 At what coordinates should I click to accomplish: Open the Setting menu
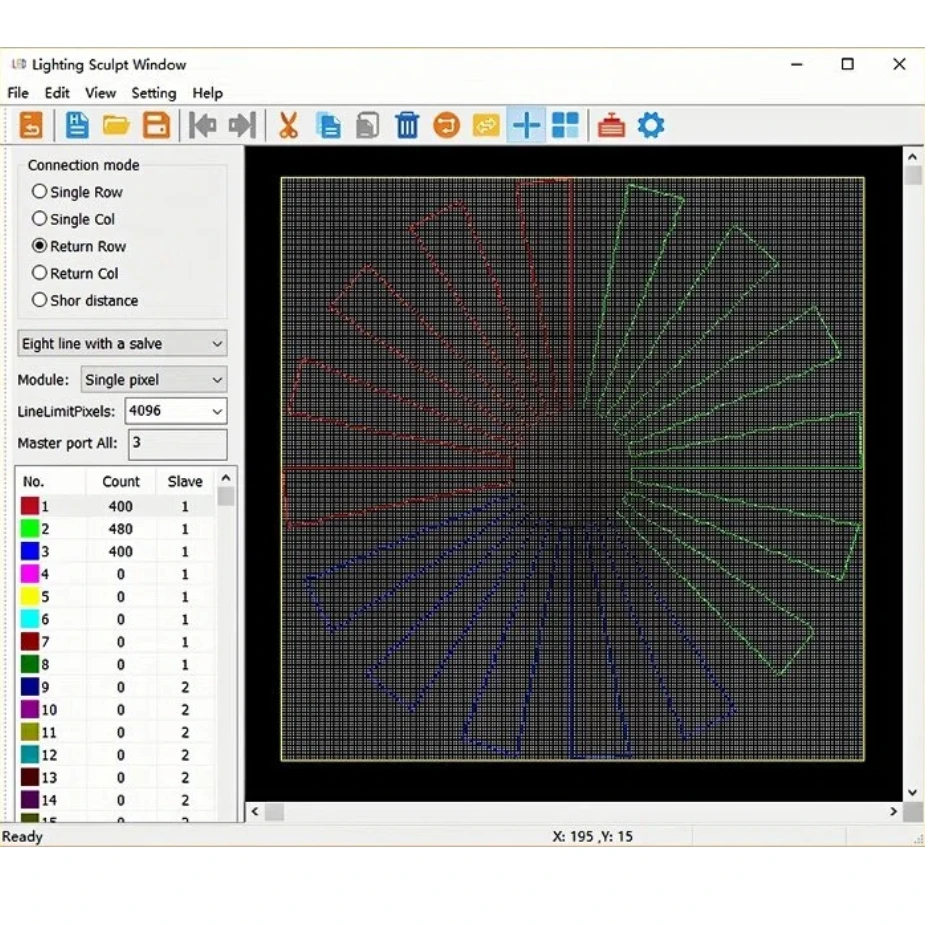153,93
